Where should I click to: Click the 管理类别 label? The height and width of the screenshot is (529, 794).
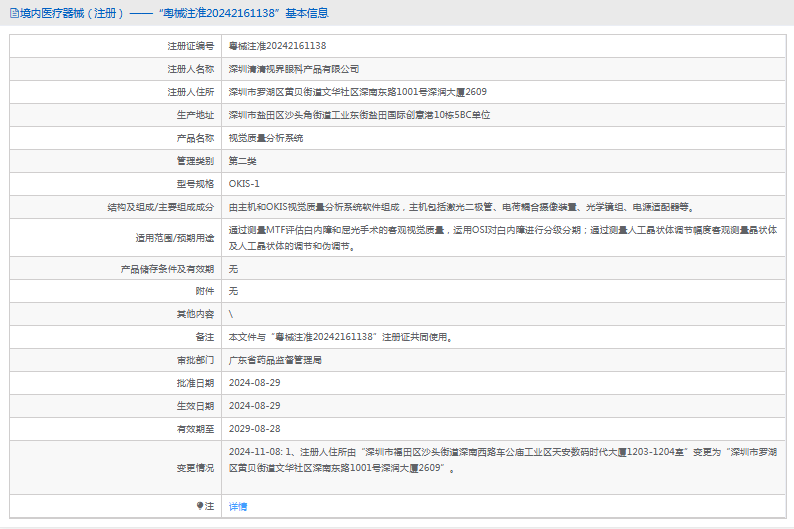(195, 161)
